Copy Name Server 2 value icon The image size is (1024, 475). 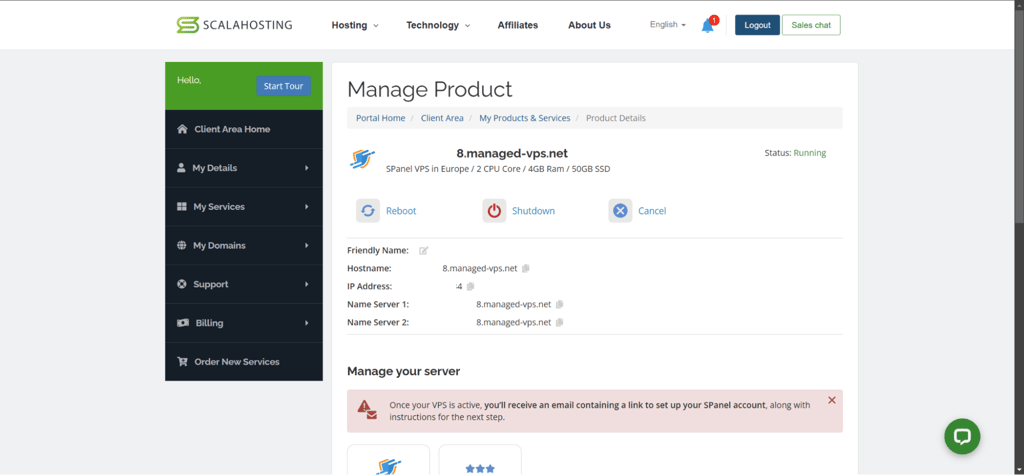pyautogui.click(x=560, y=322)
